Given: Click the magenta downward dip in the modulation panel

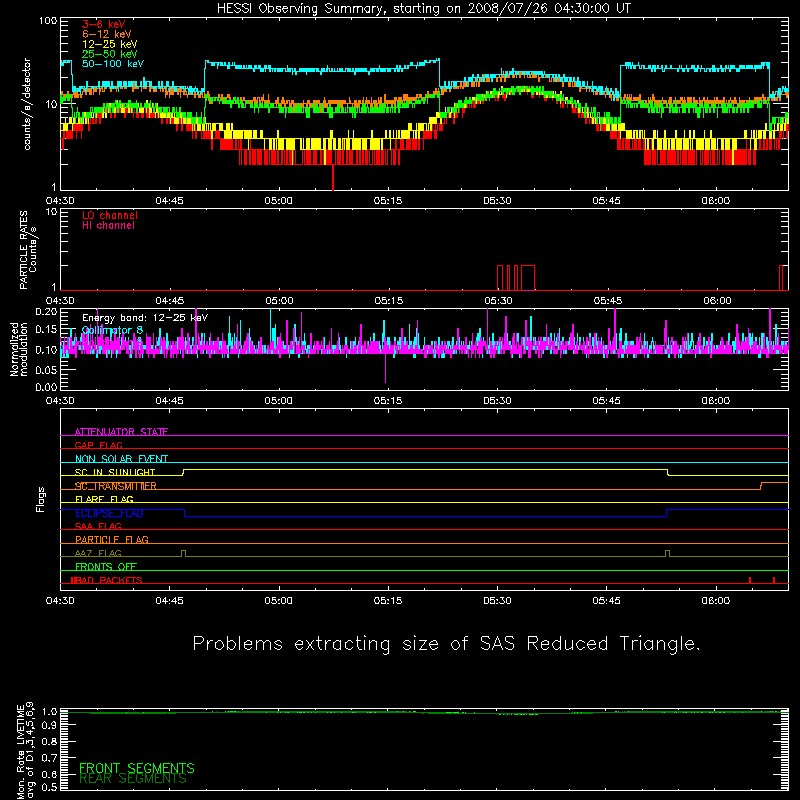Looking at the screenshot, I should click(385, 367).
